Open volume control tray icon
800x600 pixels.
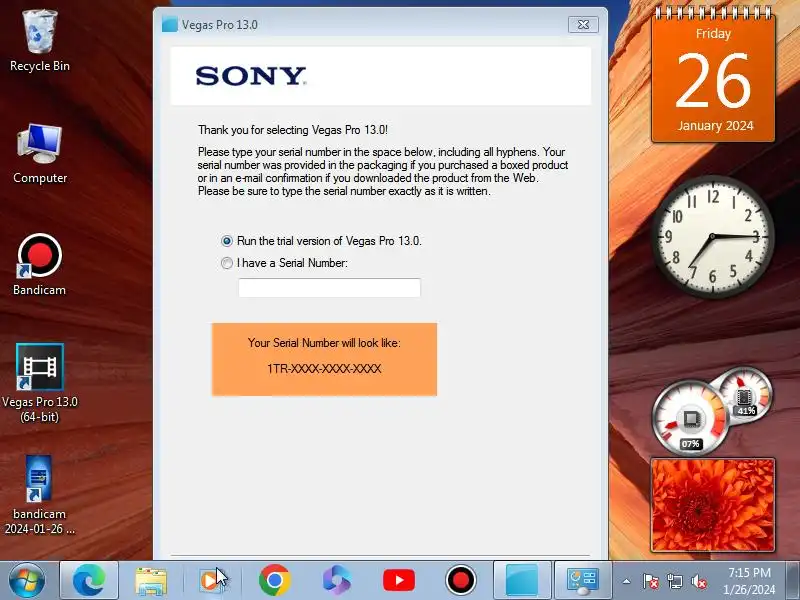pyautogui.click(x=698, y=581)
